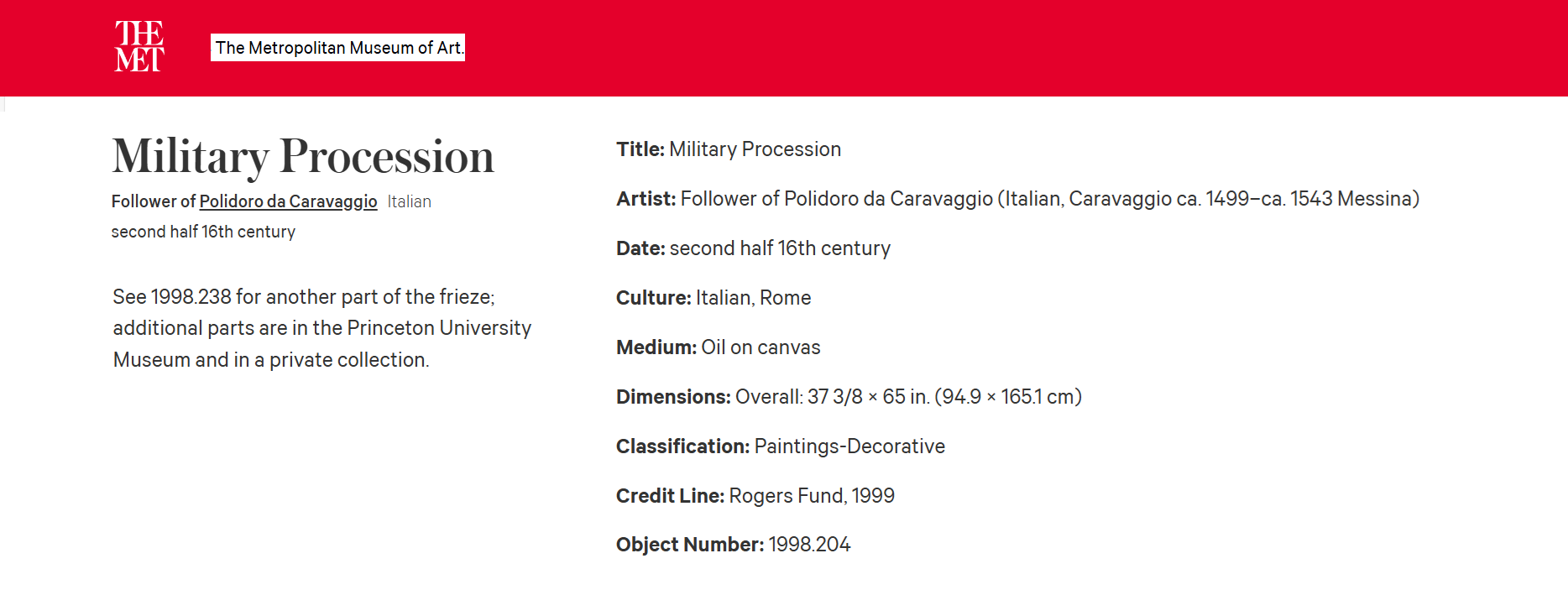This screenshot has width=1568, height=595.
Task: Click the Culture value "Italian, Rome"
Action: point(753,298)
